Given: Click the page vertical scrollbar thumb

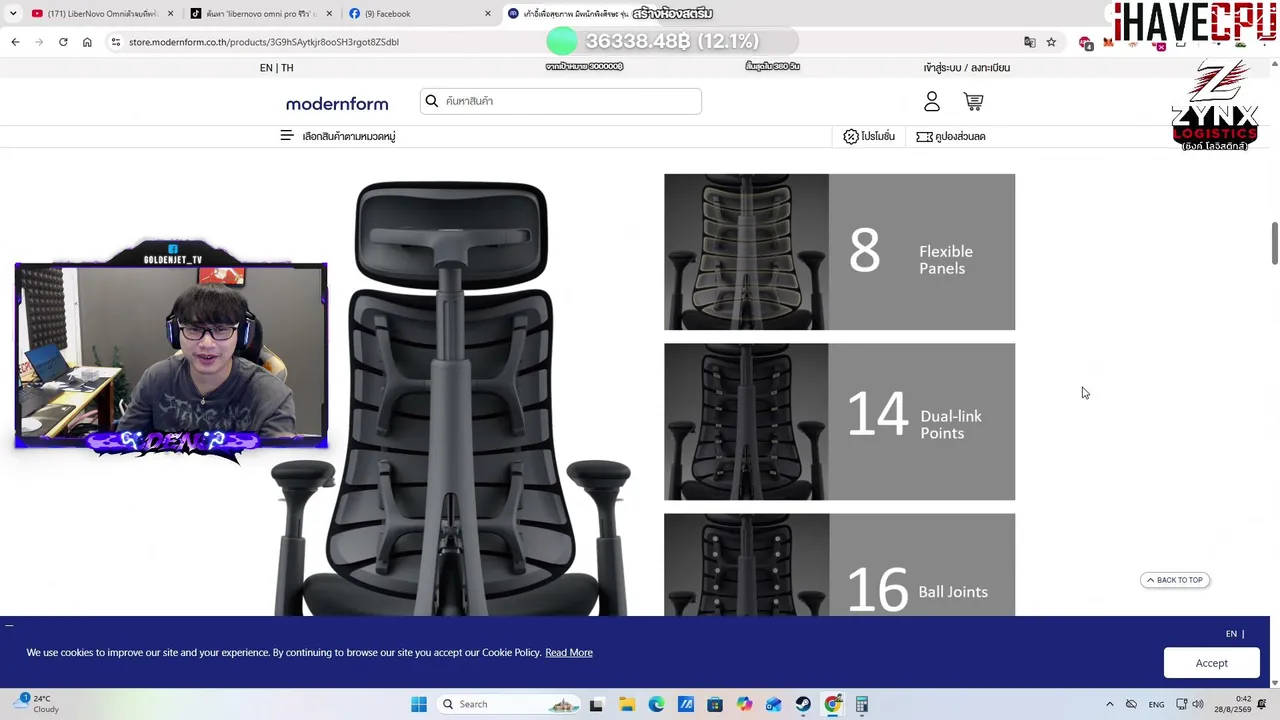Looking at the screenshot, I should (1274, 244).
